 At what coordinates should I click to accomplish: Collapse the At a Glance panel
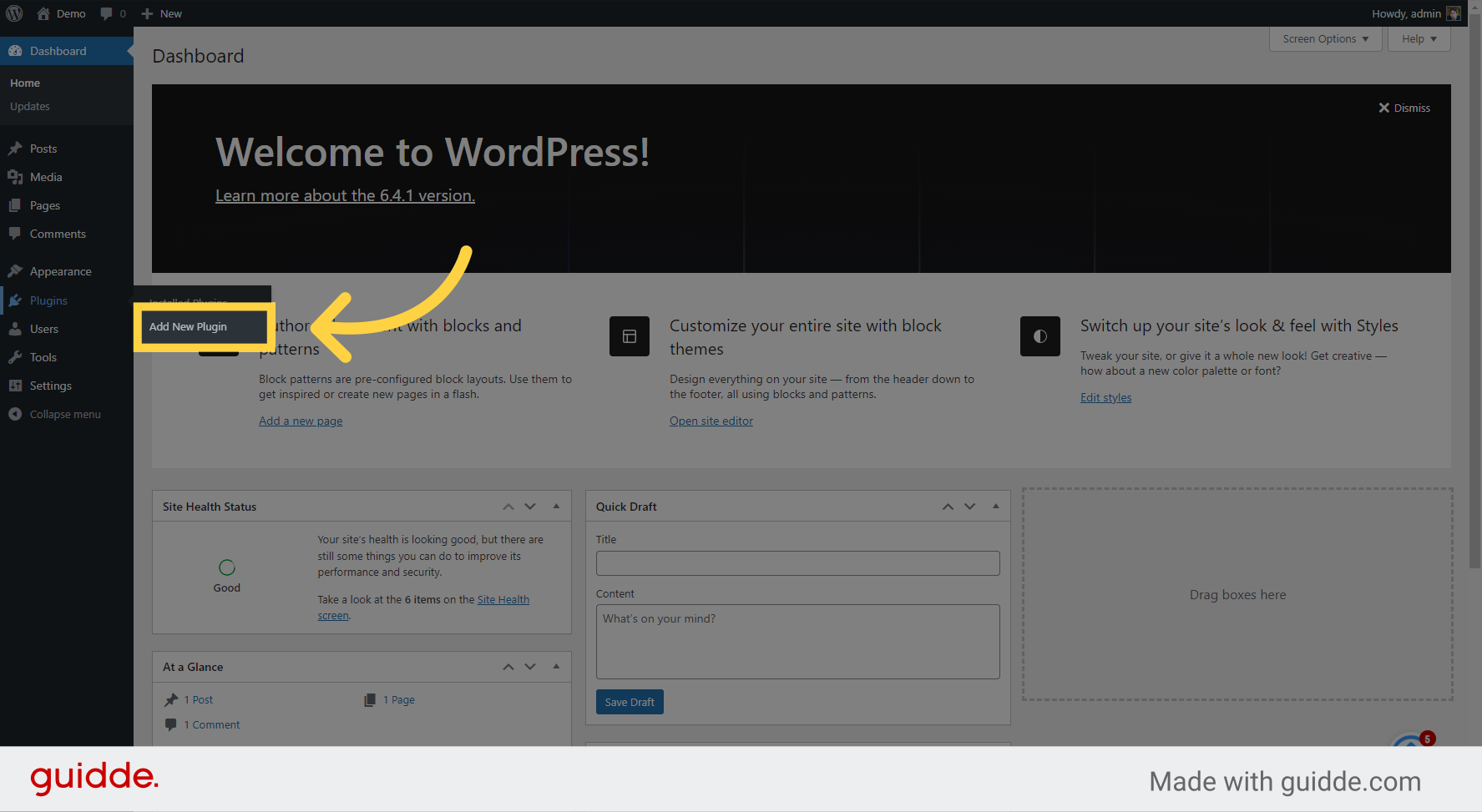point(556,667)
